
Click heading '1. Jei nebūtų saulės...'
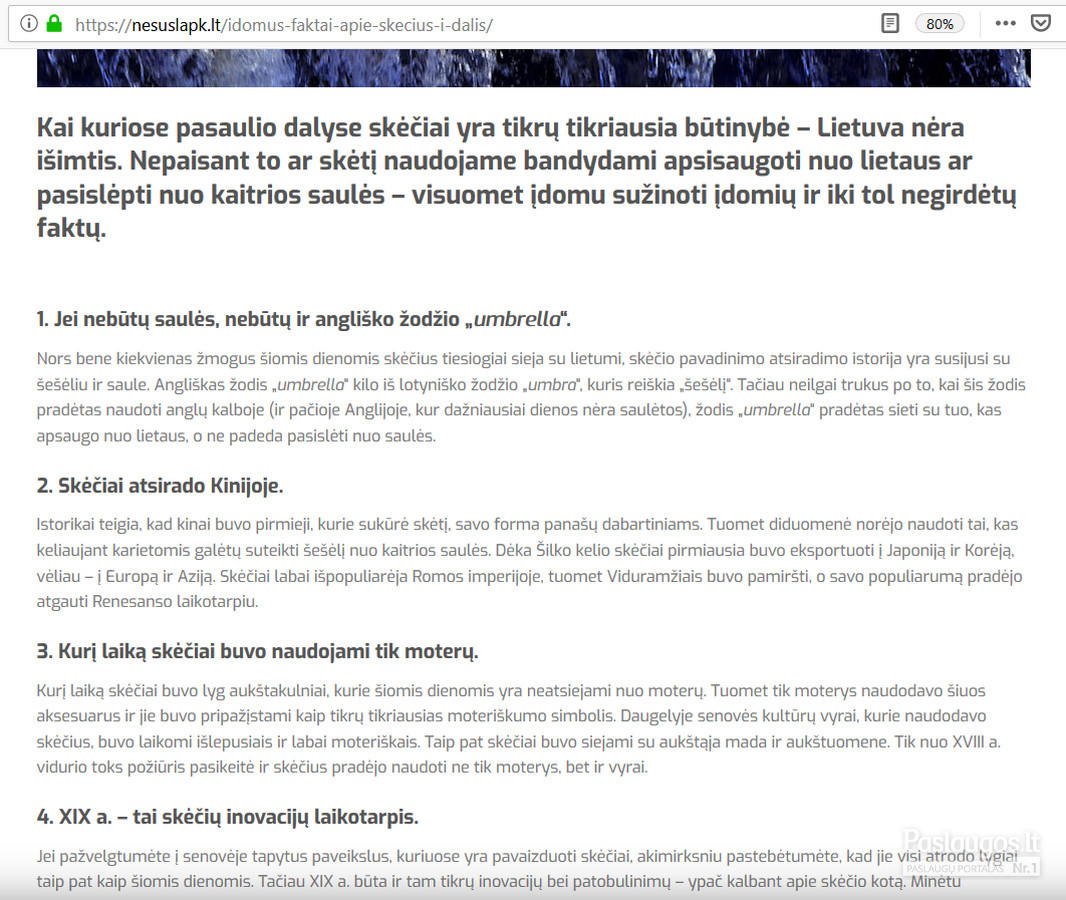pos(304,319)
